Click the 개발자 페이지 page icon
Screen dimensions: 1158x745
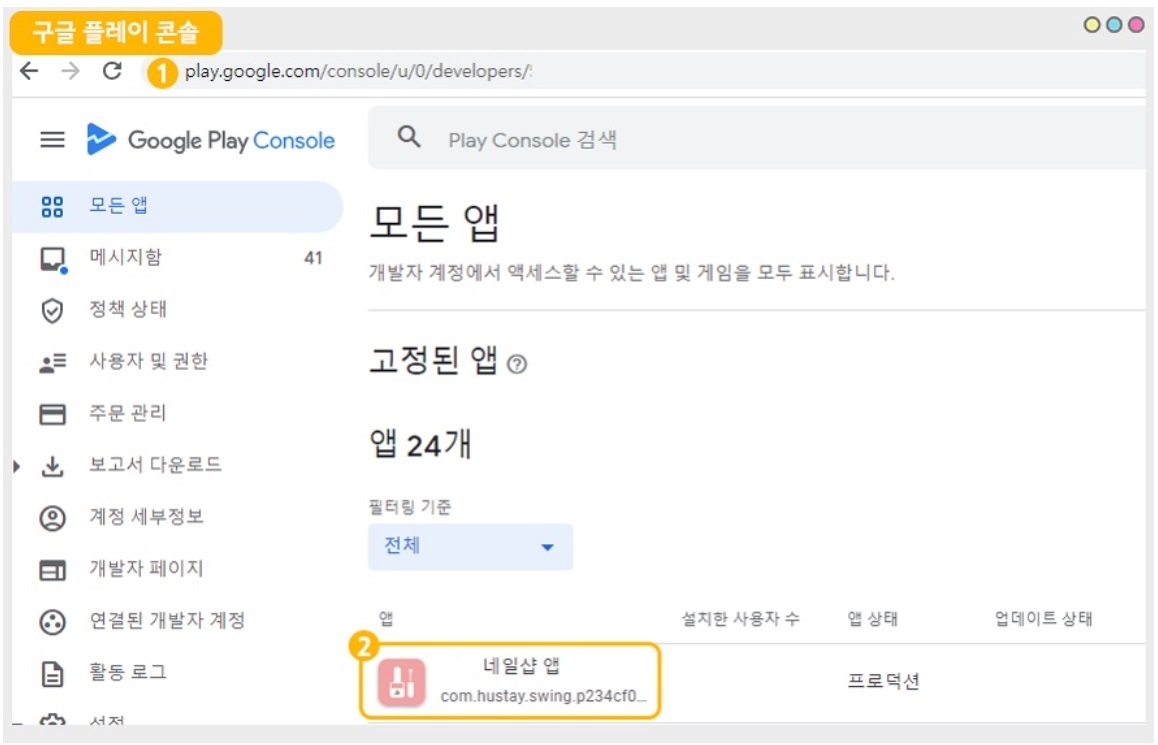[x=52, y=570]
